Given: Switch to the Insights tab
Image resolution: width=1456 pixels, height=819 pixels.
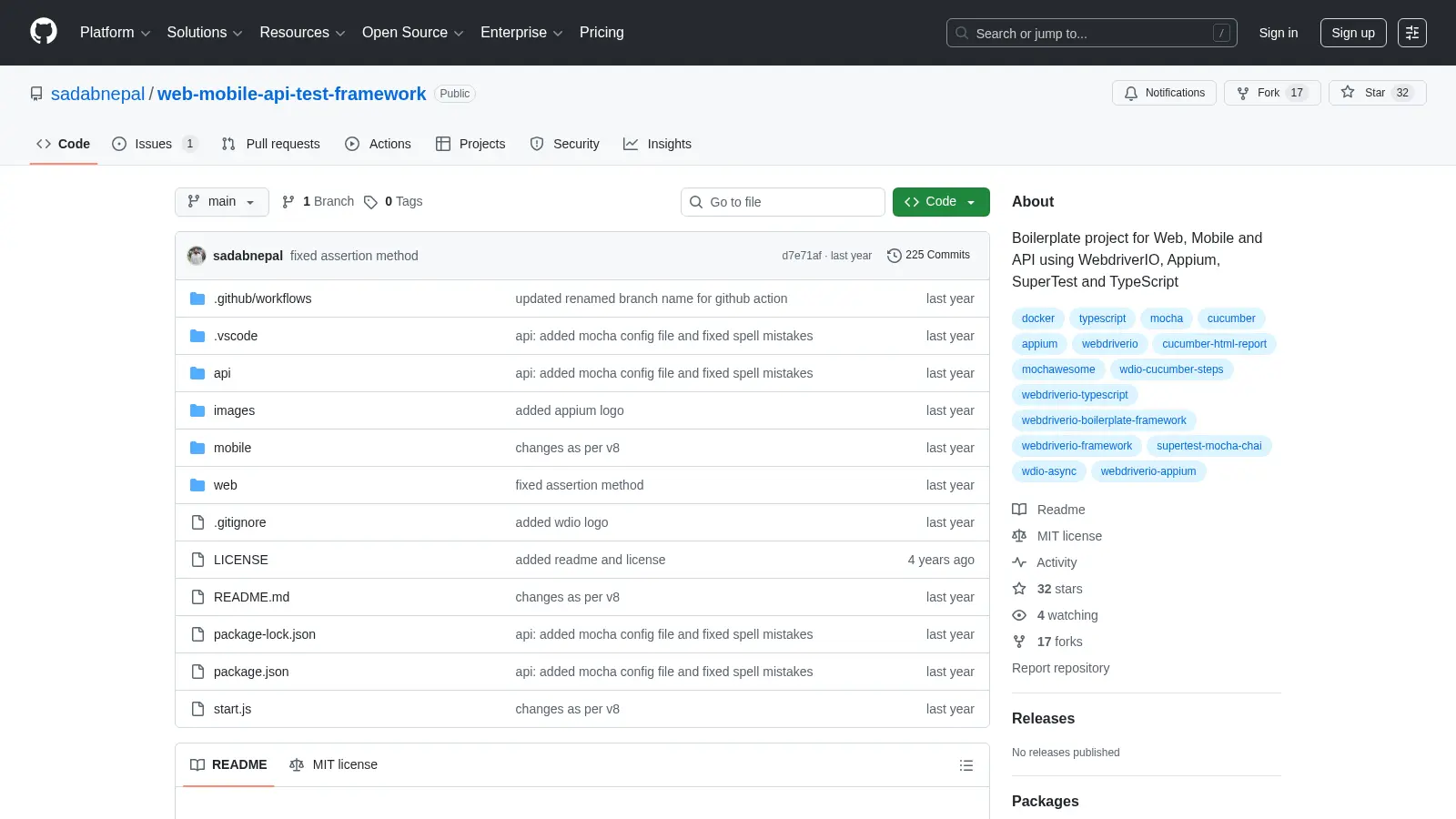Looking at the screenshot, I should (x=657, y=144).
